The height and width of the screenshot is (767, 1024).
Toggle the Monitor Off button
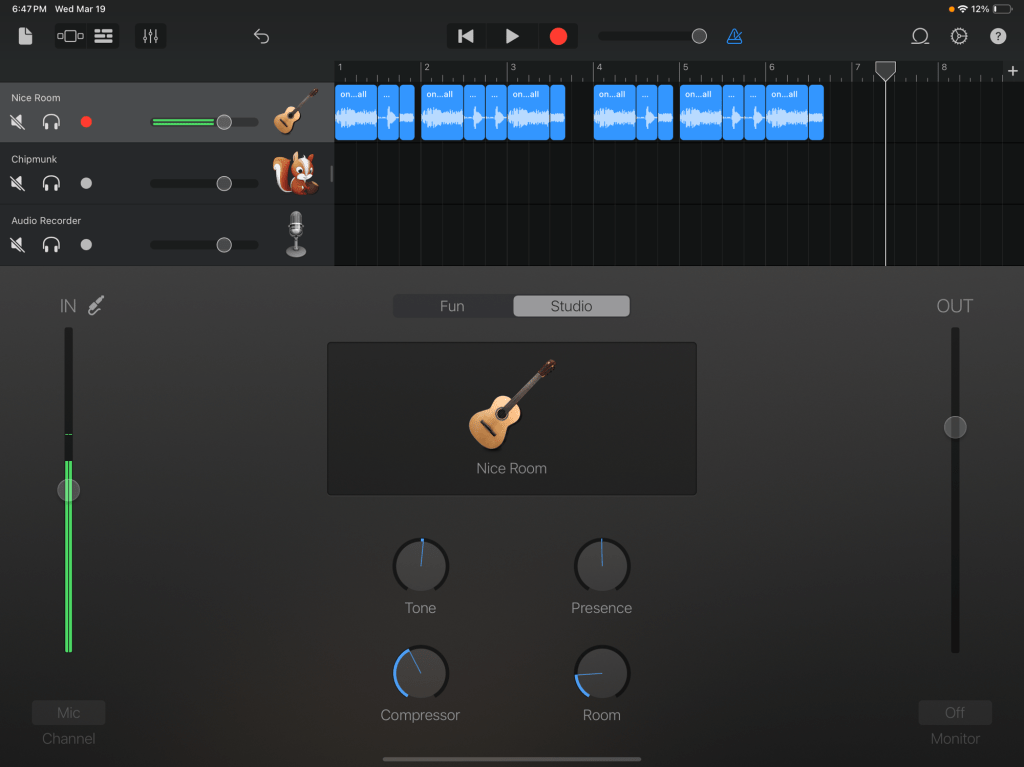point(954,713)
